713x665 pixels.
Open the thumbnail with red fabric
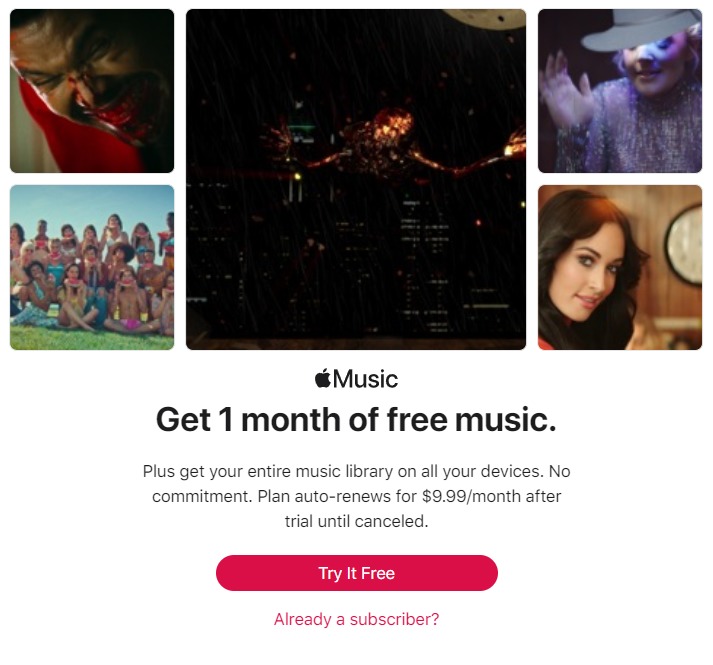92,91
